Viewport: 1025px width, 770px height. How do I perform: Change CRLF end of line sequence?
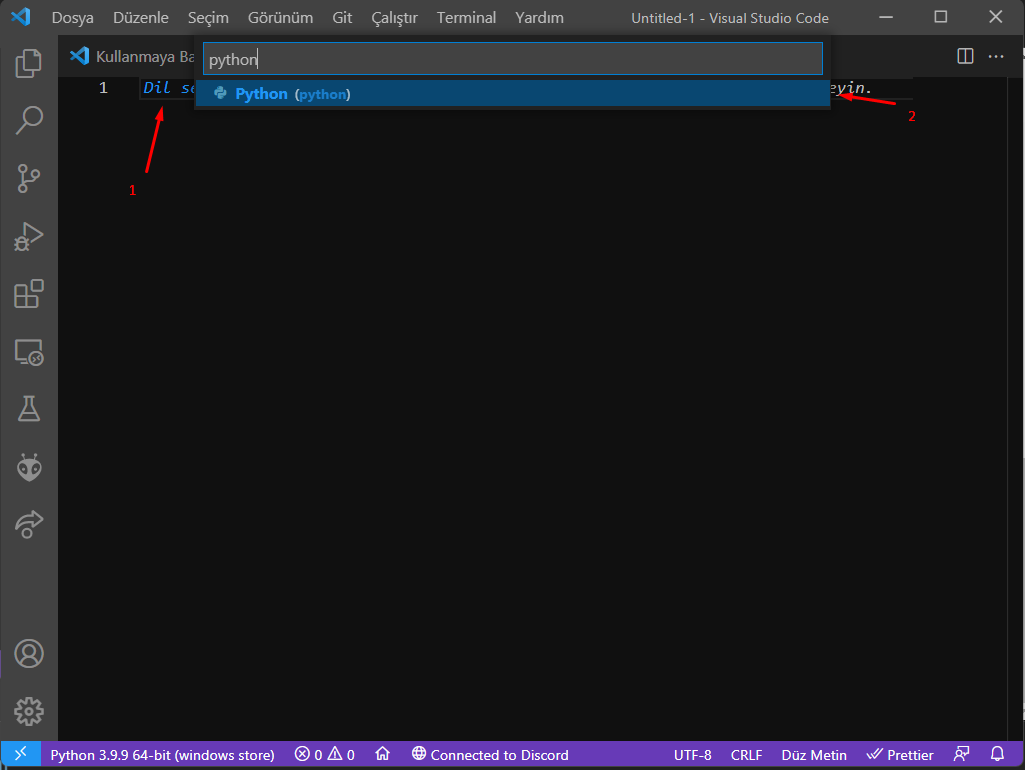pos(747,755)
